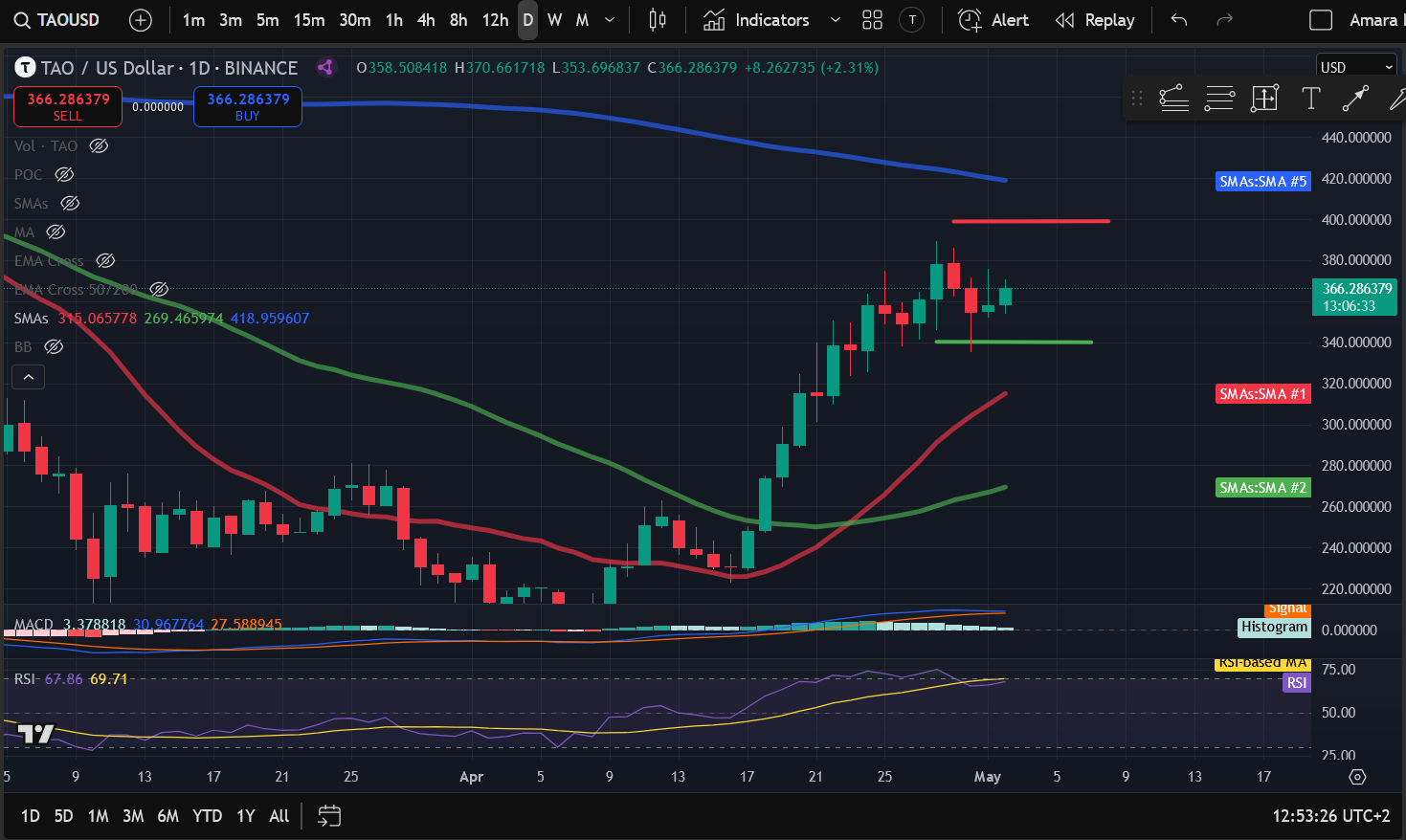The height and width of the screenshot is (840, 1406).
Task: Click the Histogram scale label
Action: pyautogui.click(x=1274, y=627)
